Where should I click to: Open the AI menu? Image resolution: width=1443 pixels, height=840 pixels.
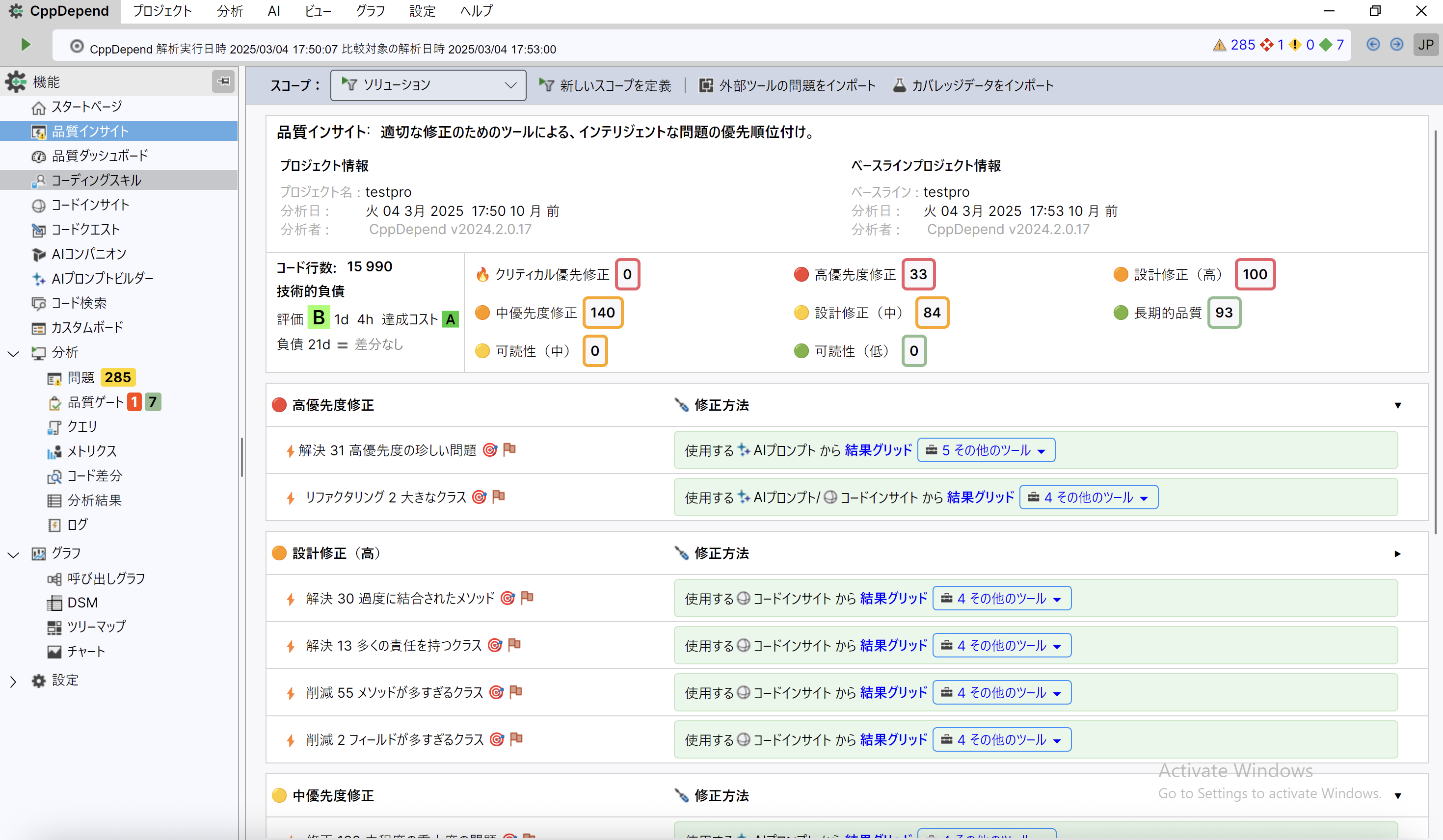pos(273,11)
